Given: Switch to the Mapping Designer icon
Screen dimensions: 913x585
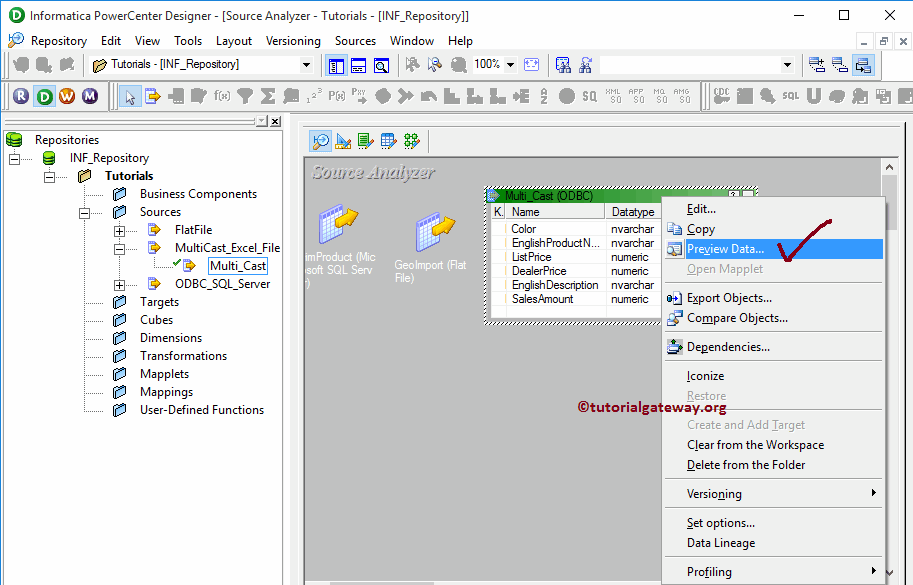Looking at the screenshot, I should [411, 141].
